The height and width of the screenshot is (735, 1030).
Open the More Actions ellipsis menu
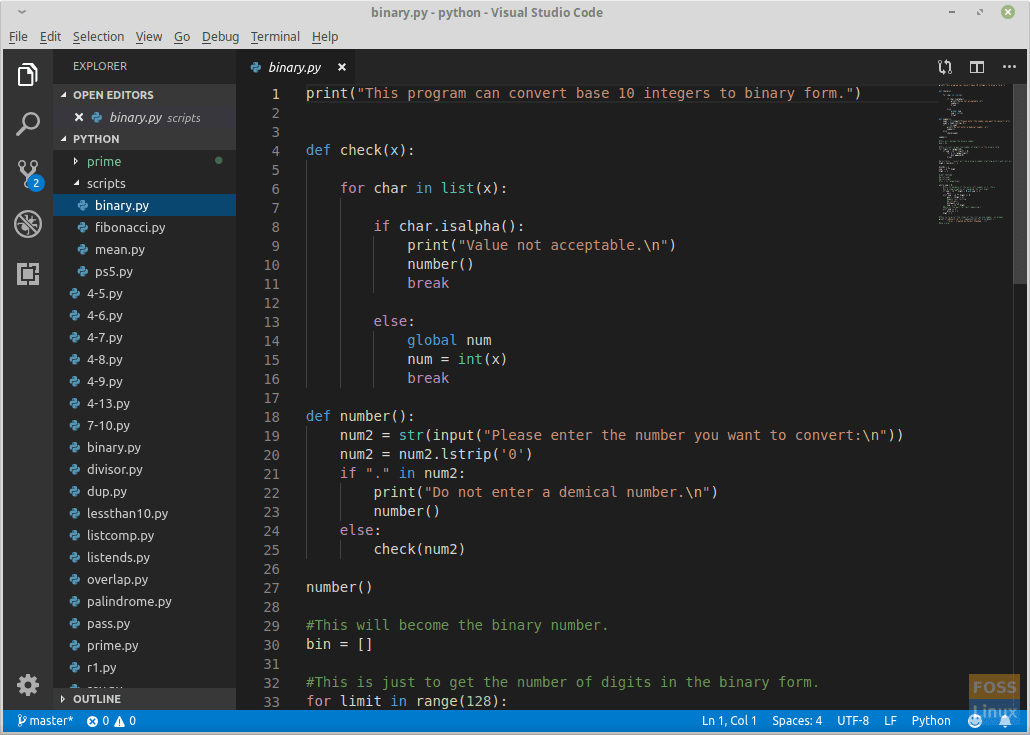(x=1008, y=67)
